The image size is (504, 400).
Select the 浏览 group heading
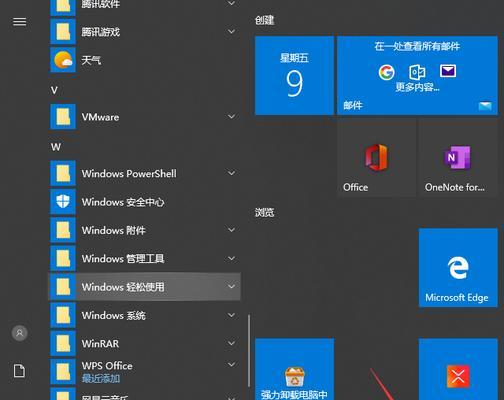(x=265, y=213)
